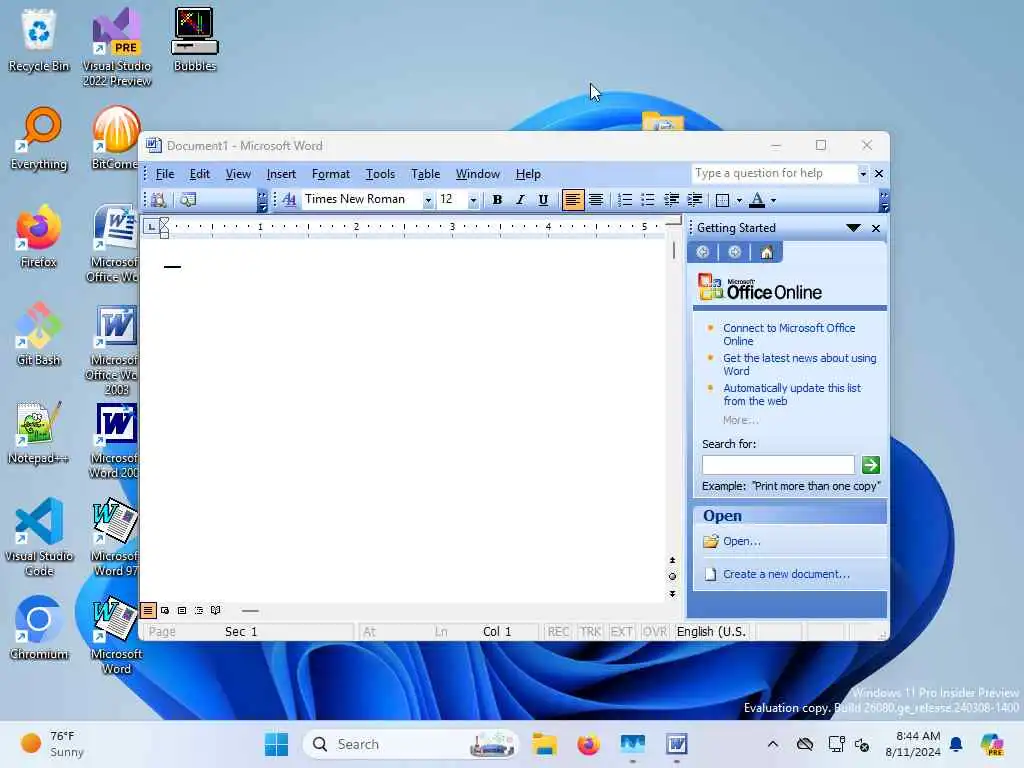Click the TRK status bar indicator
Image resolution: width=1024 pixels, height=768 pixels.
click(x=590, y=632)
